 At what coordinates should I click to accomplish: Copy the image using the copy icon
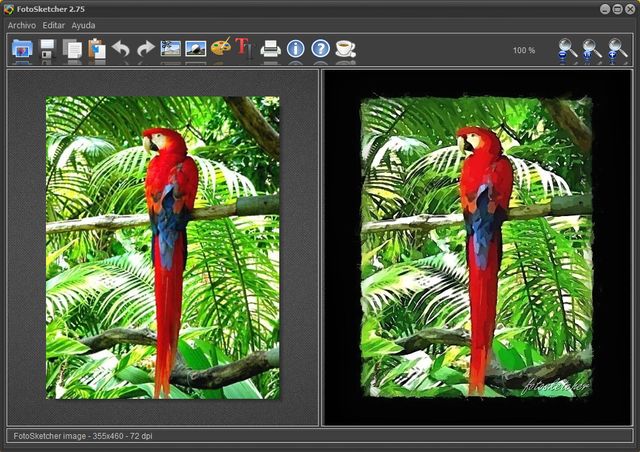pos(72,48)
